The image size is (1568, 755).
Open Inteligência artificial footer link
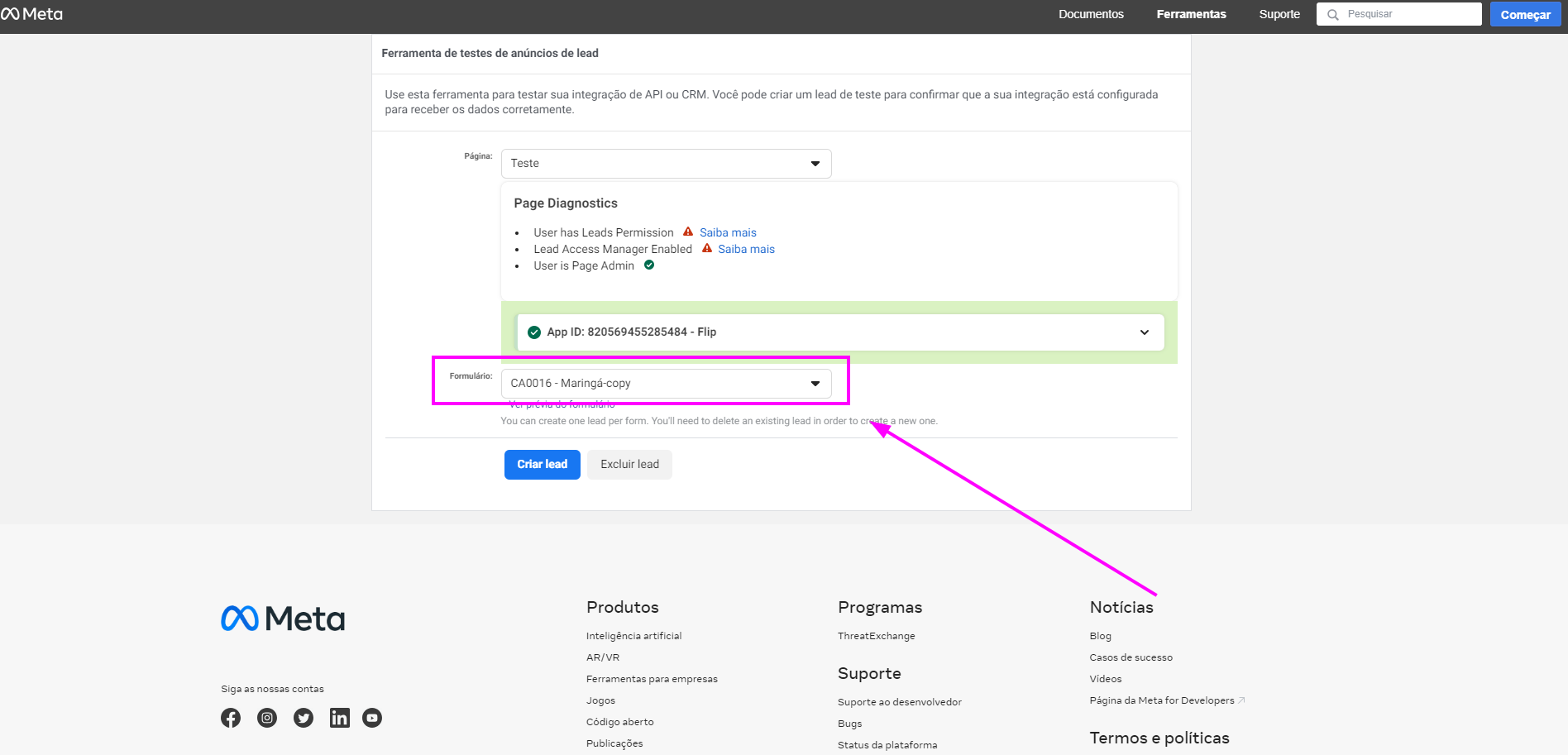(x=633, y=636)
